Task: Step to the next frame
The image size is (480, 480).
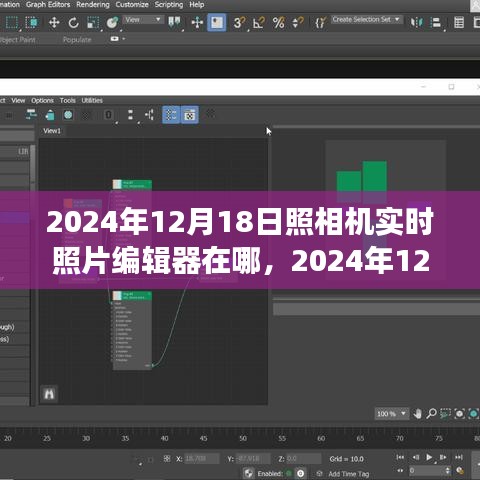Action: 443,457
